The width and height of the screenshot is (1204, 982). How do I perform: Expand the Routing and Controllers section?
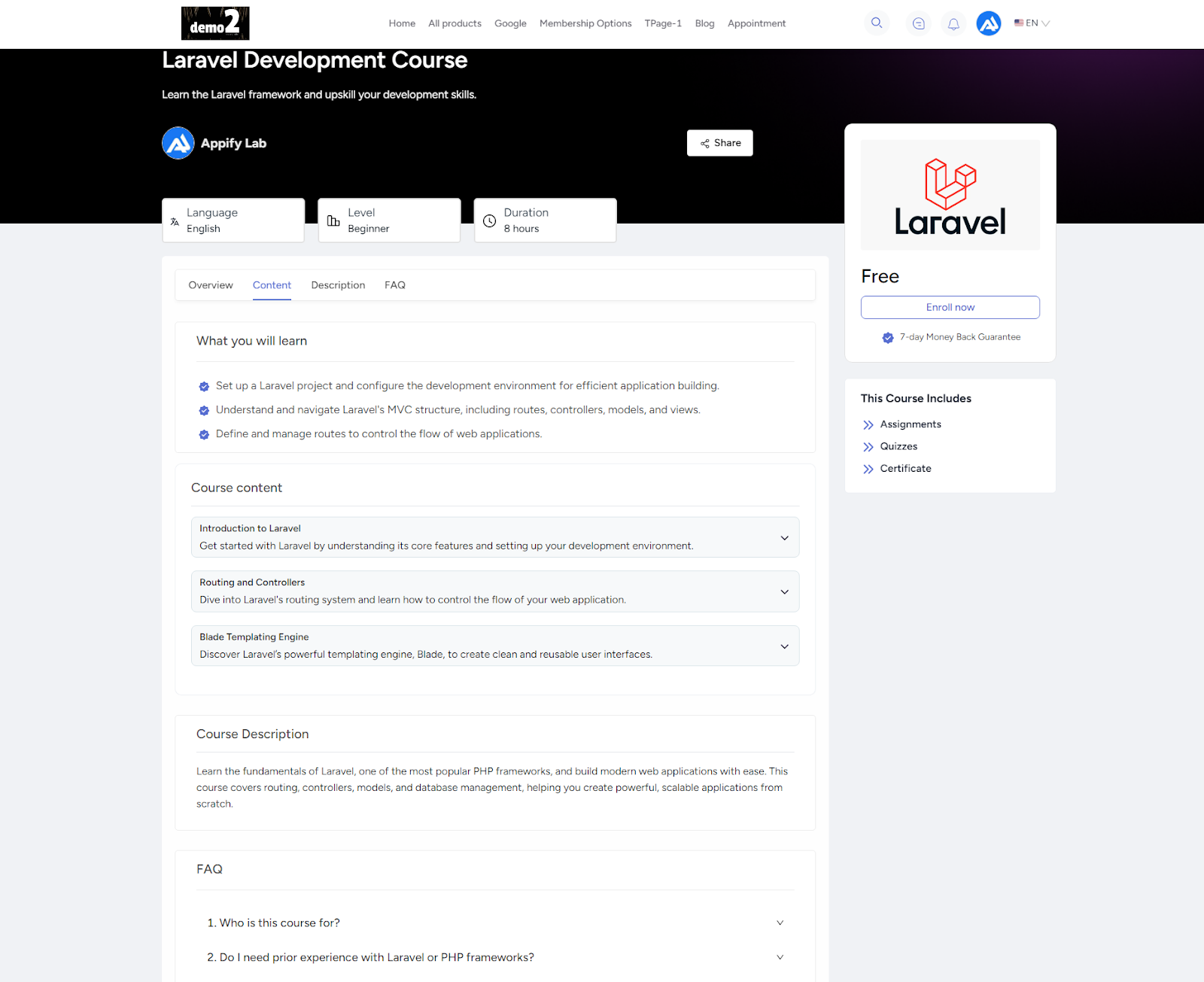tap(495, 591)
